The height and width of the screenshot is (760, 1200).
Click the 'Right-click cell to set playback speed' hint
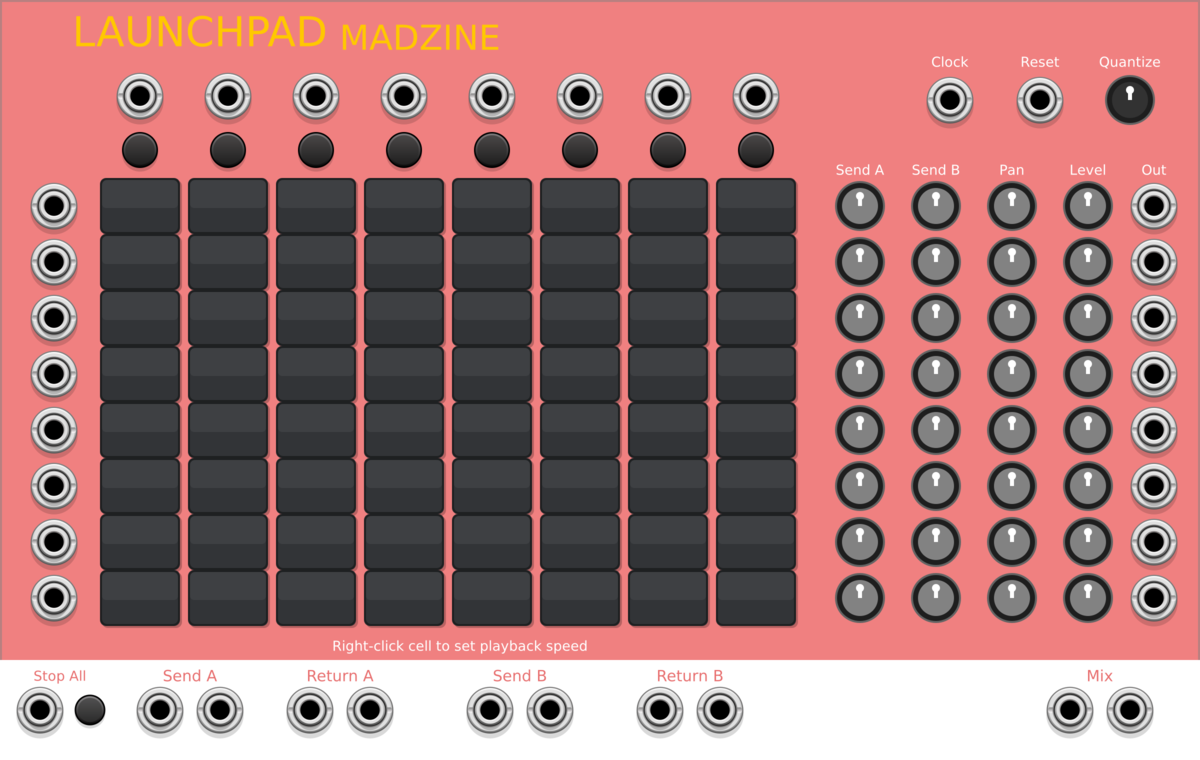coord(460,646)
